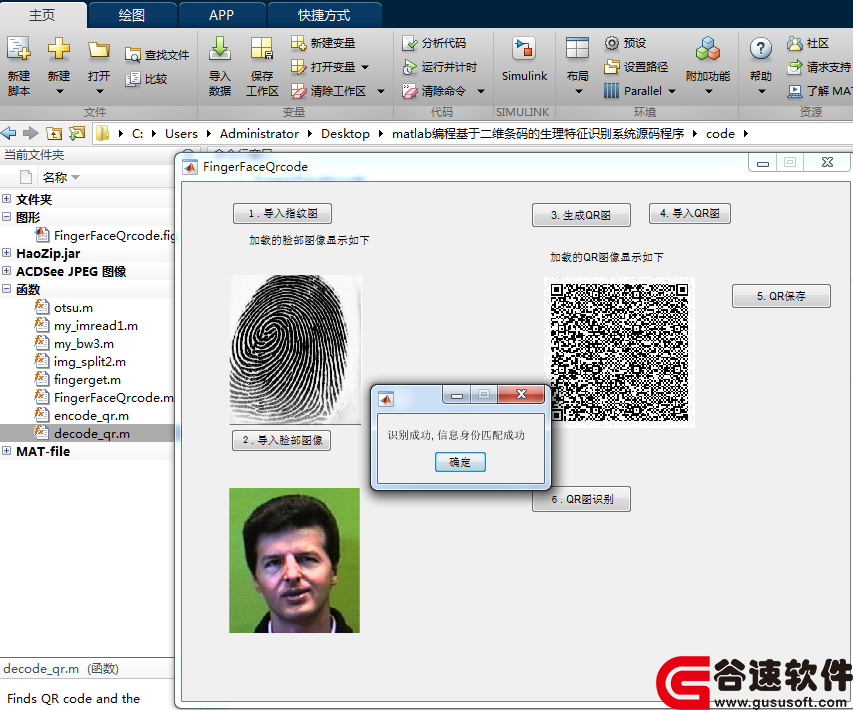Click Clear Workspace (清除工作区) icon

(x=299, y=91)
